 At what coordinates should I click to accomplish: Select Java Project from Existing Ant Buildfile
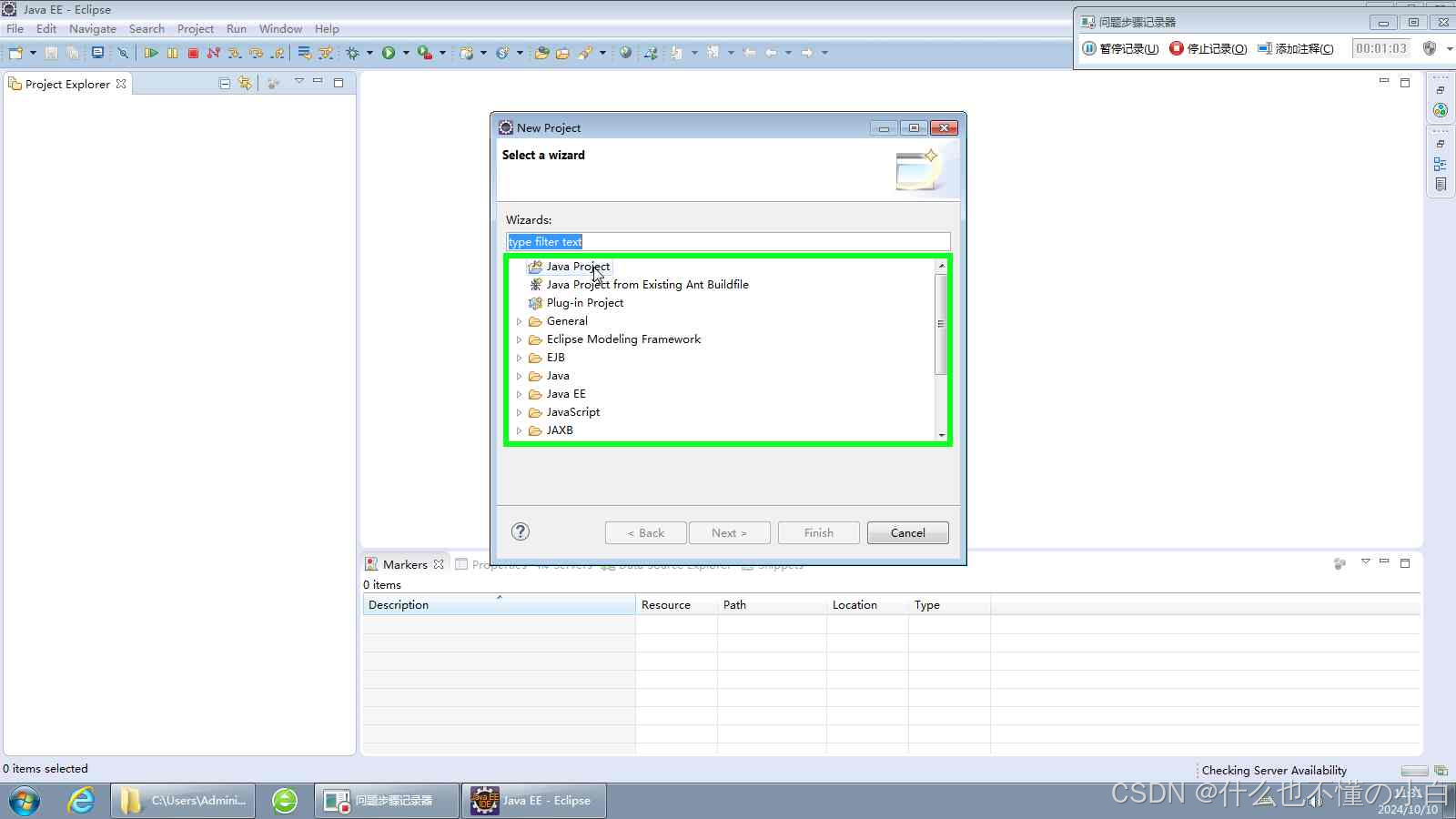(647, 285)
